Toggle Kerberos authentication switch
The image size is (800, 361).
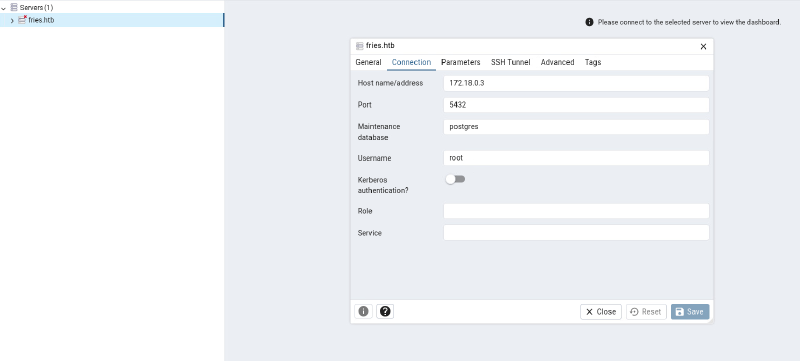[x=455, y=179]
